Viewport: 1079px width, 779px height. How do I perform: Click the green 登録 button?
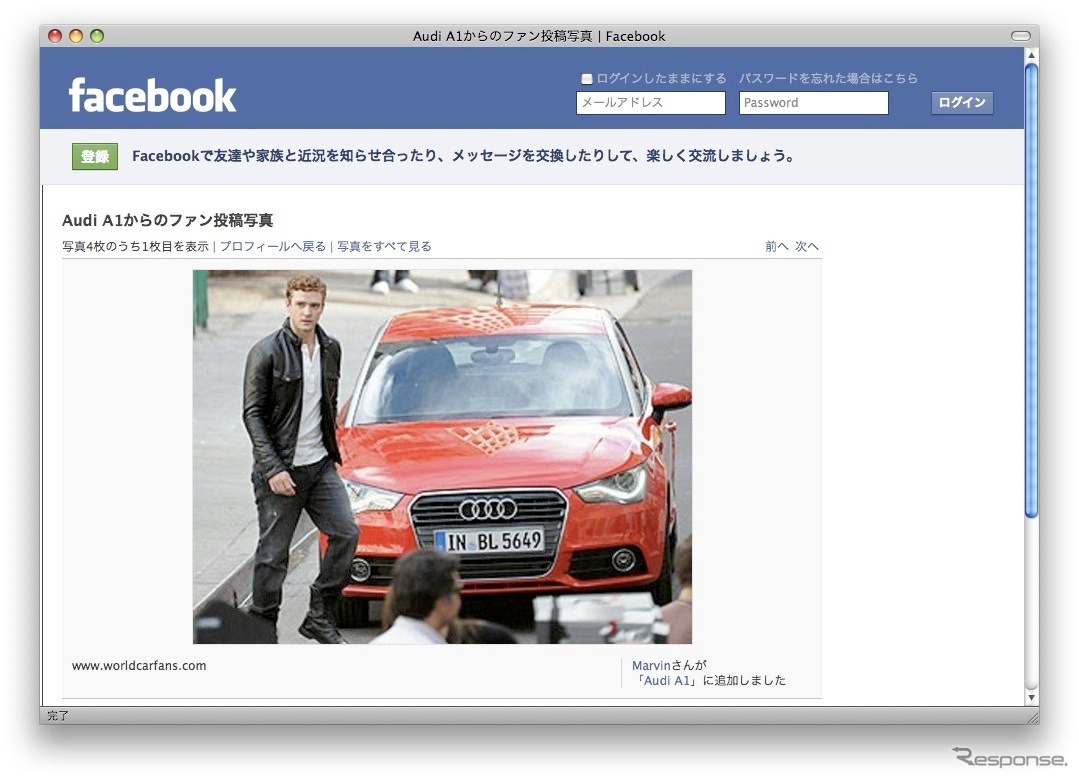pyautogui.click(x=95, y=156)
